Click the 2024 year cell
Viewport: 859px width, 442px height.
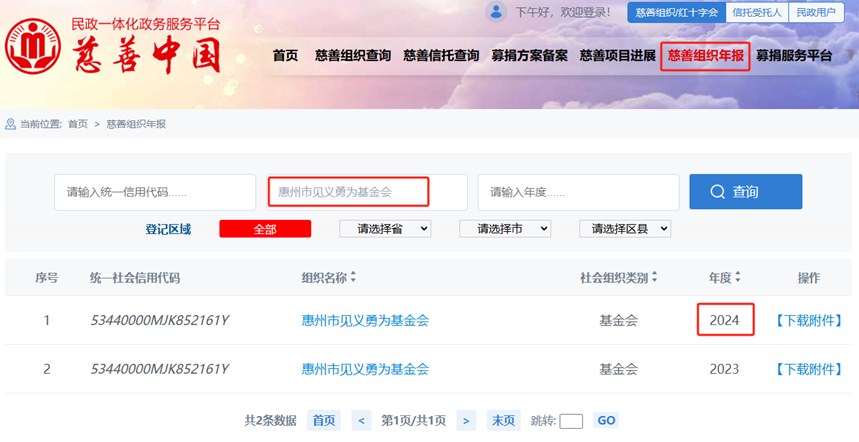725,320
